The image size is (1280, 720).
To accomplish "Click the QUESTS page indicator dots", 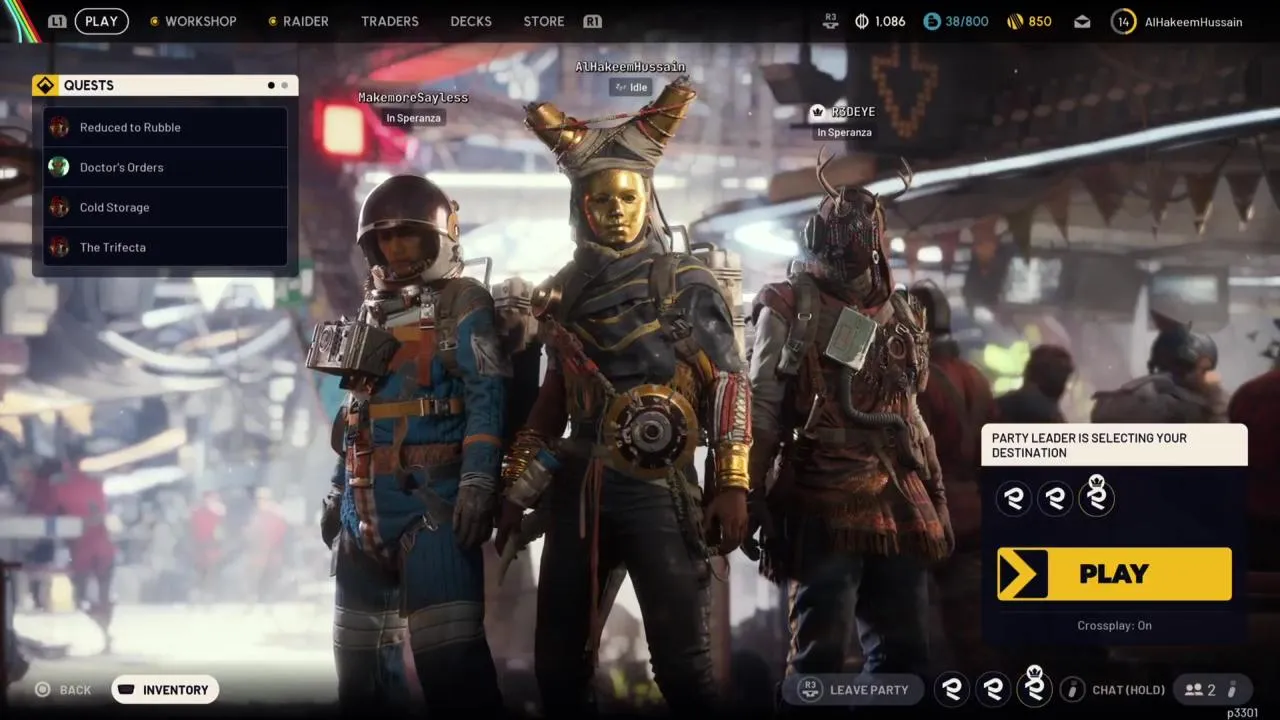I will (x=277, y=85).
